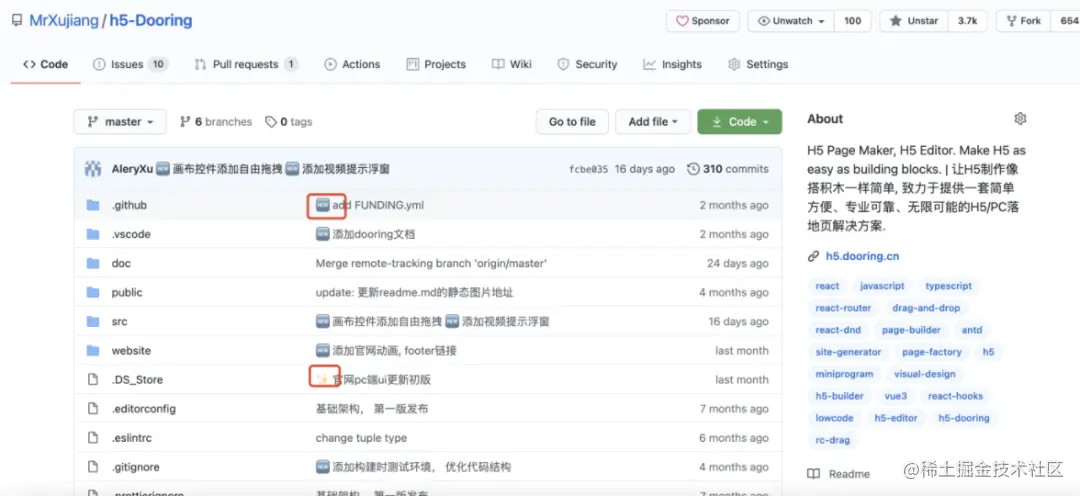
Task: Click AleryXu's avatar in commit bar
Action: coord(93,169)
